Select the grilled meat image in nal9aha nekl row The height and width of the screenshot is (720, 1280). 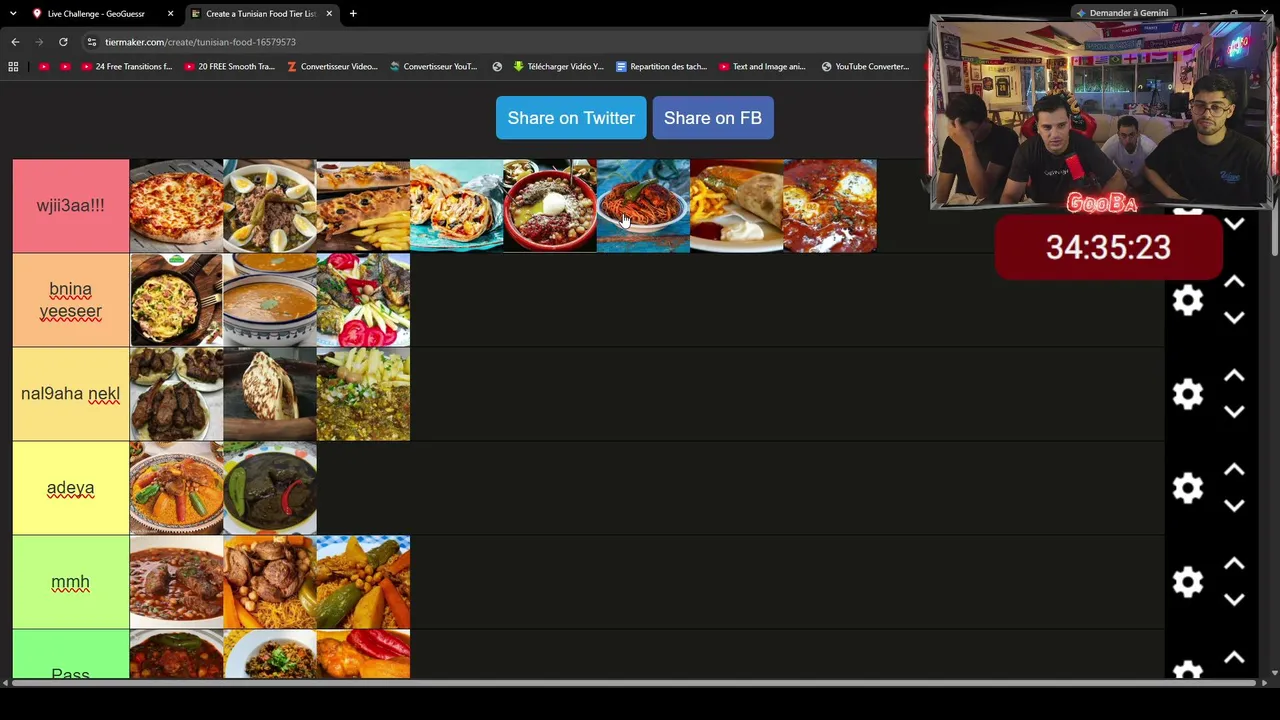(176, 394)
